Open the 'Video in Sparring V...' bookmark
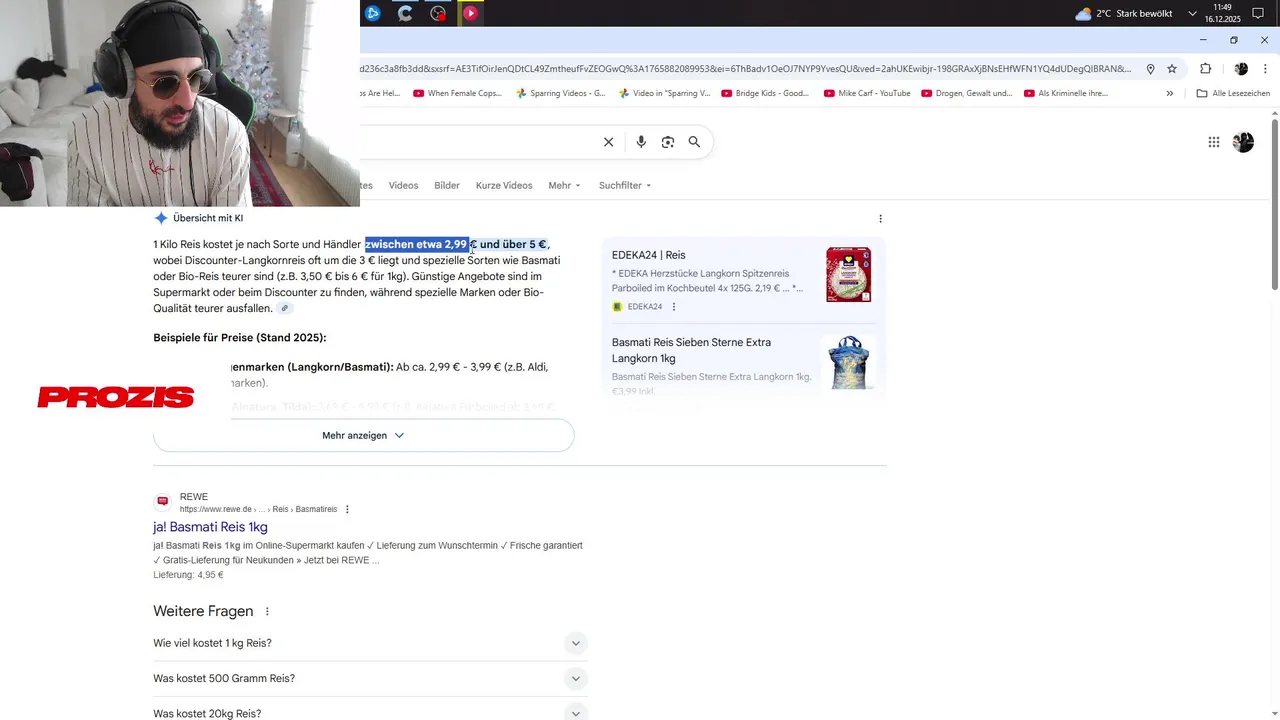1280x720 pixels. (664, 93)
